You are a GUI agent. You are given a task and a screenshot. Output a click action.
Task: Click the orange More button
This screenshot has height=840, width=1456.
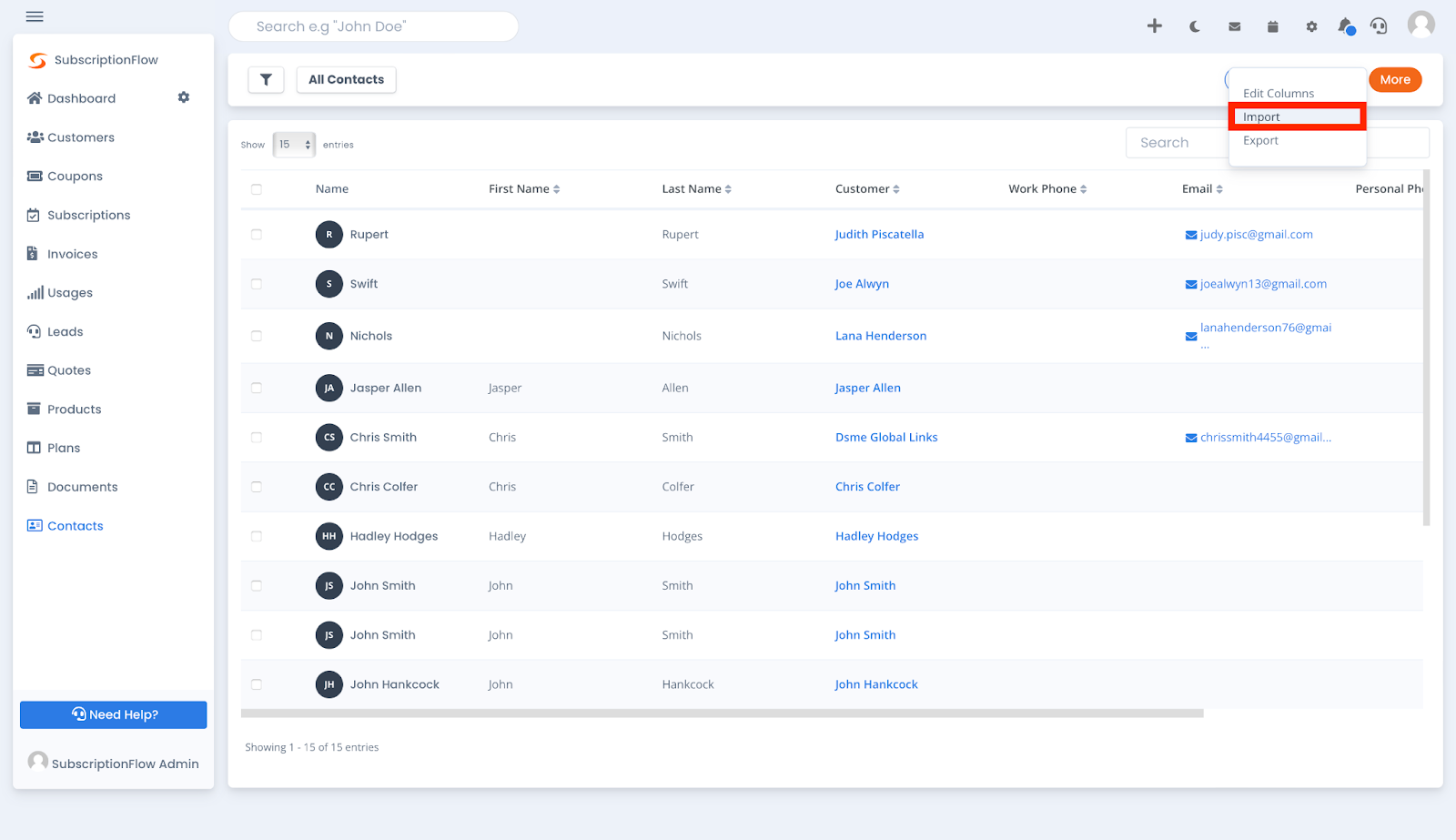[1395, 80]
